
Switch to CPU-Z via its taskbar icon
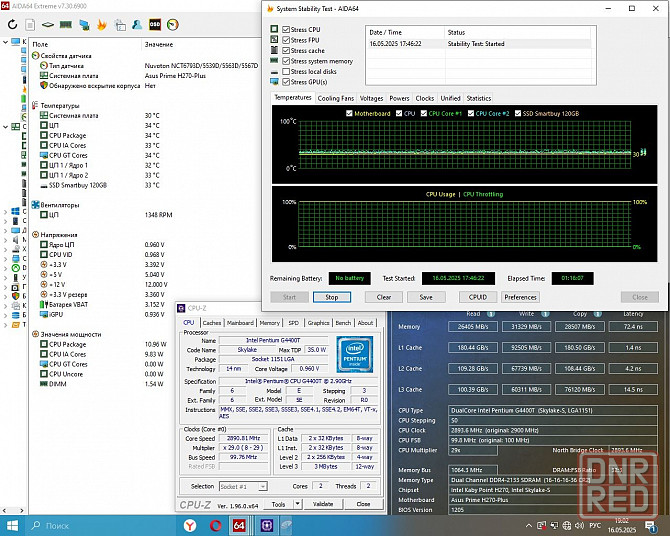267,525
